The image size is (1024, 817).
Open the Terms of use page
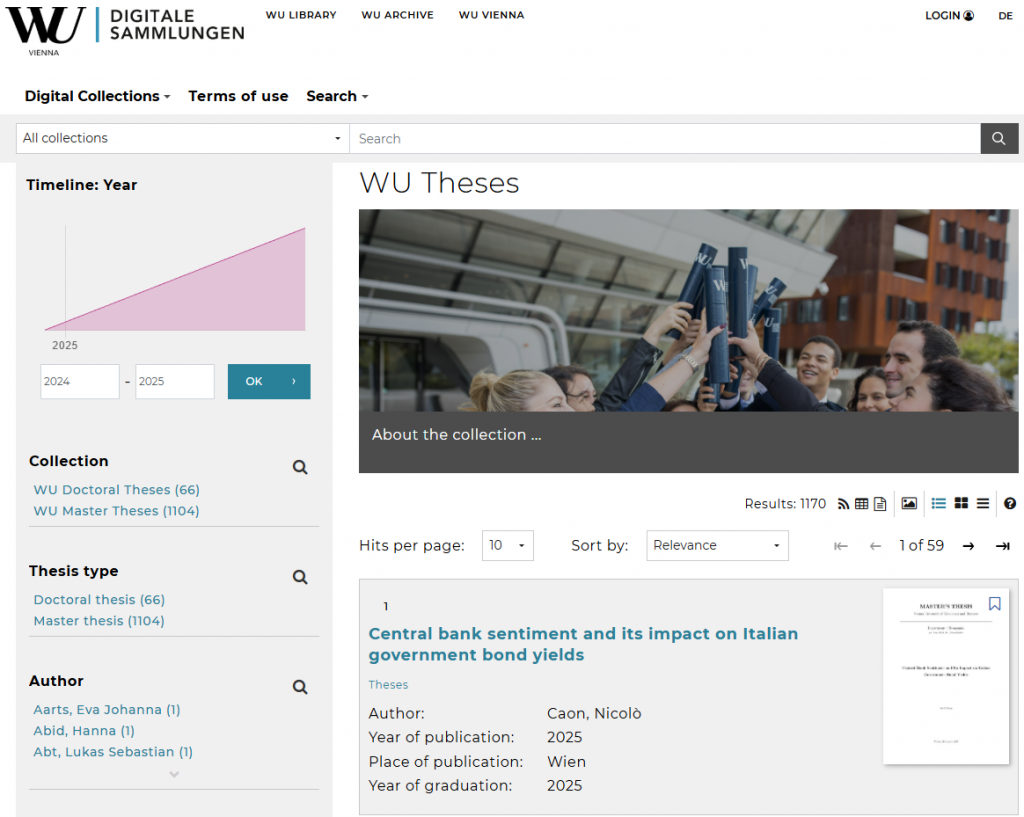238,97
